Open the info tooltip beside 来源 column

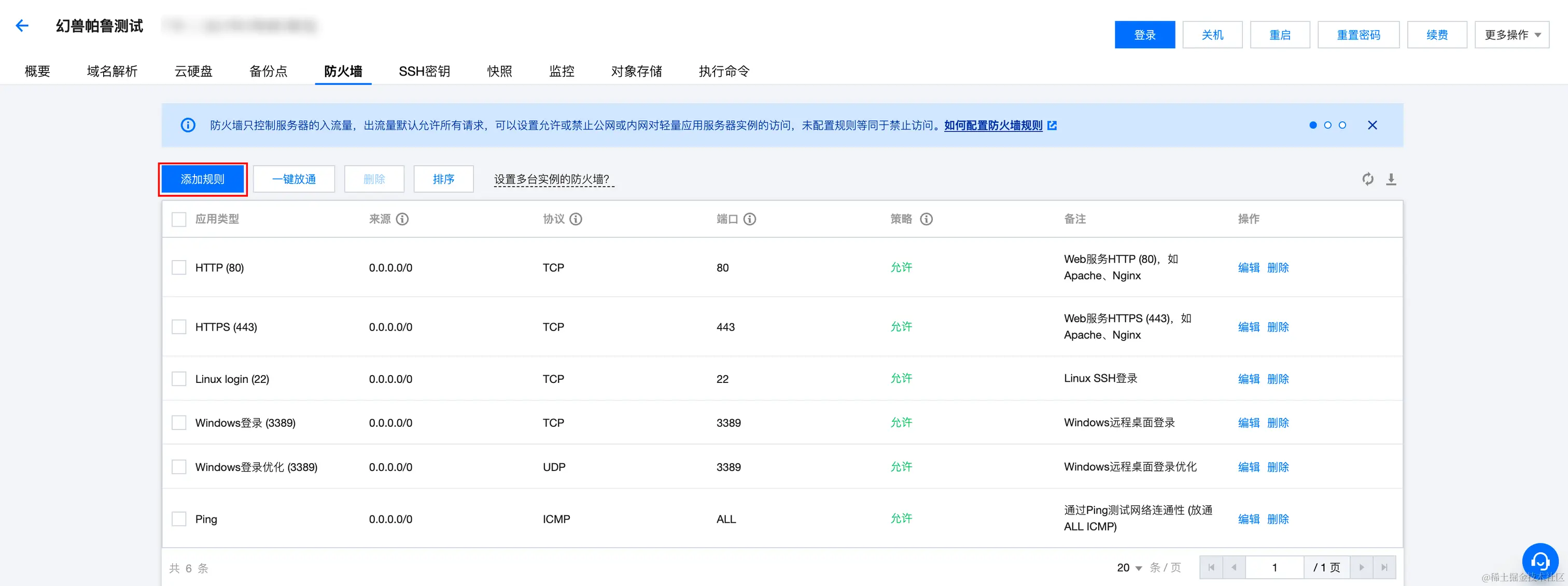402,219
